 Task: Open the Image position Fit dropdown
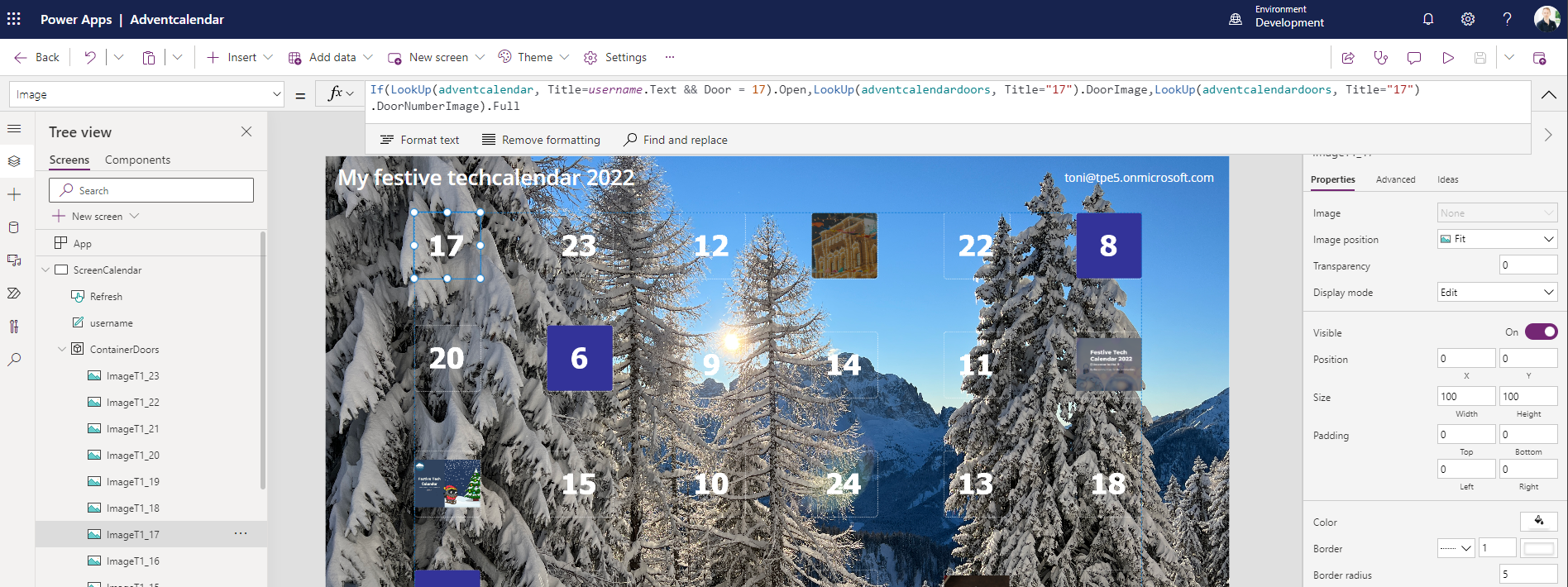(1497, 239)
